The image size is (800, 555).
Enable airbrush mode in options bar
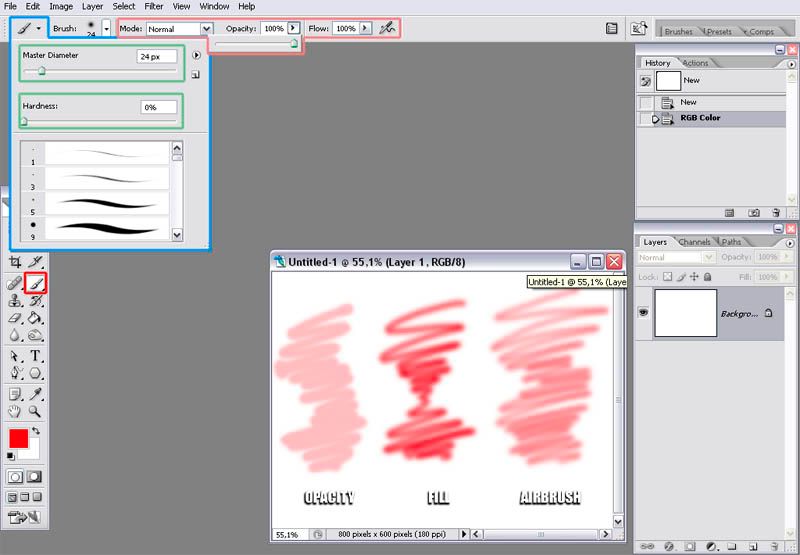click(388, 29)
